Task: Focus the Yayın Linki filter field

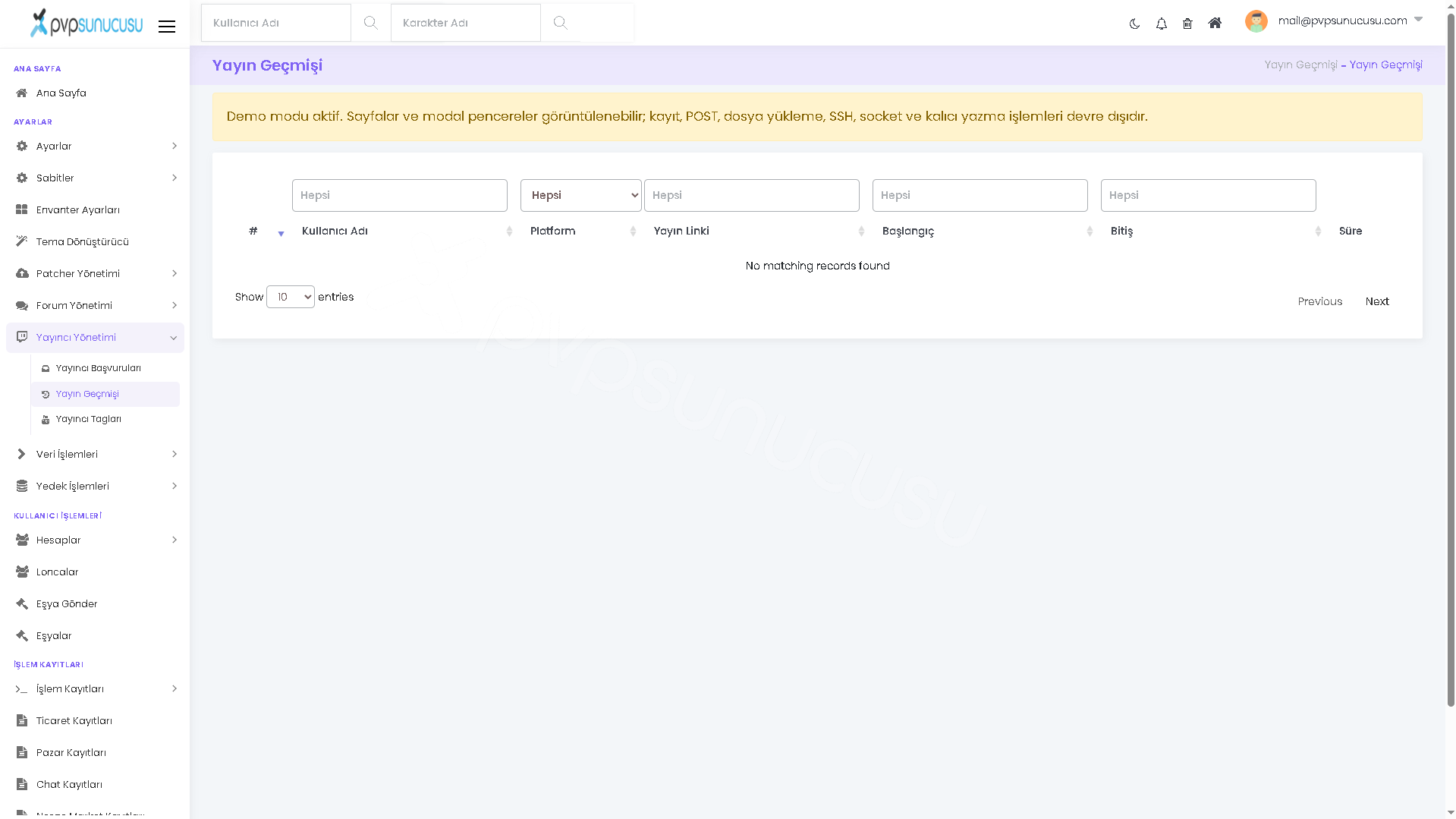Action: coord(751,195)
